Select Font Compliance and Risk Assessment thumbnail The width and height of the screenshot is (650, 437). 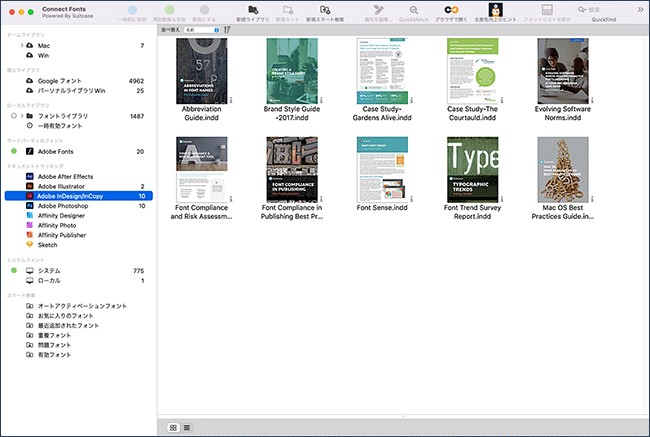(201, 170)
